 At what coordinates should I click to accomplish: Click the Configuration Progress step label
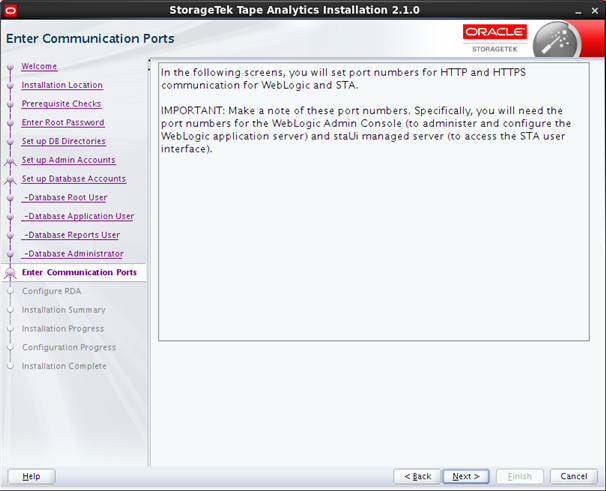[x=69, y=348]
